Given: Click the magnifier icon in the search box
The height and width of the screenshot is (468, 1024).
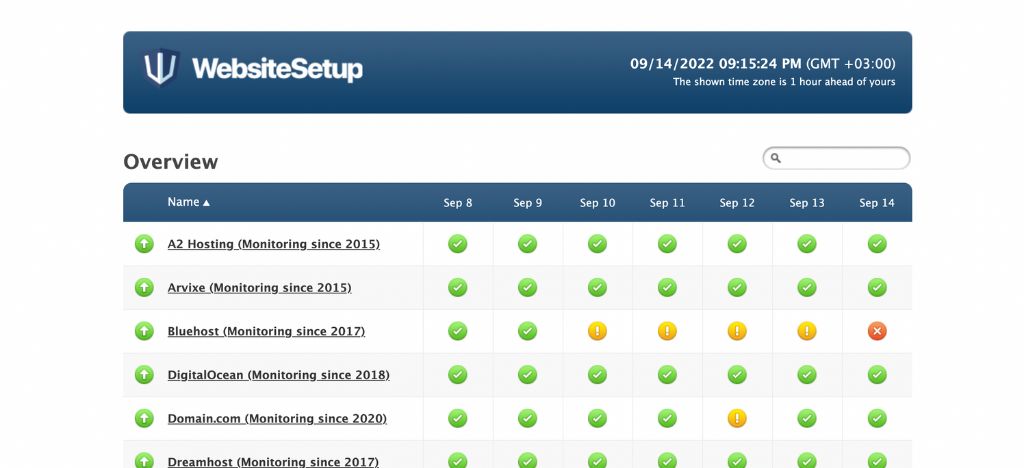Looking at the screenshot, I should 775,158.
